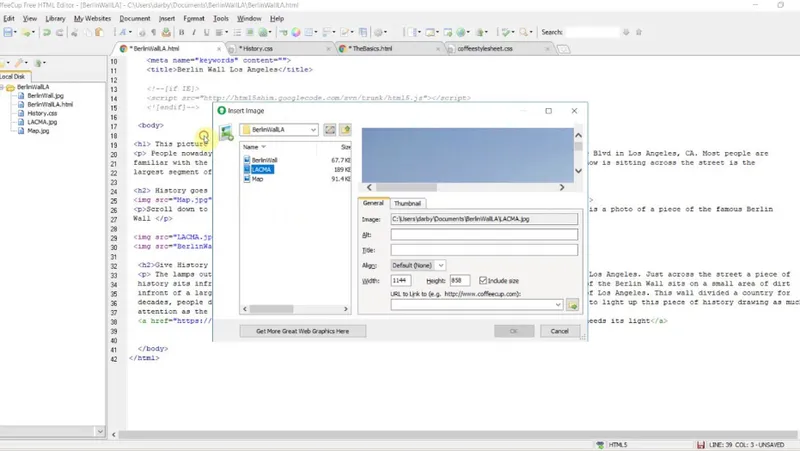Image resolution: width=800 pixels, height=451 pixels.
Task: Click Get More Great Web Graphics Here
Action: [x=303, y=331]
